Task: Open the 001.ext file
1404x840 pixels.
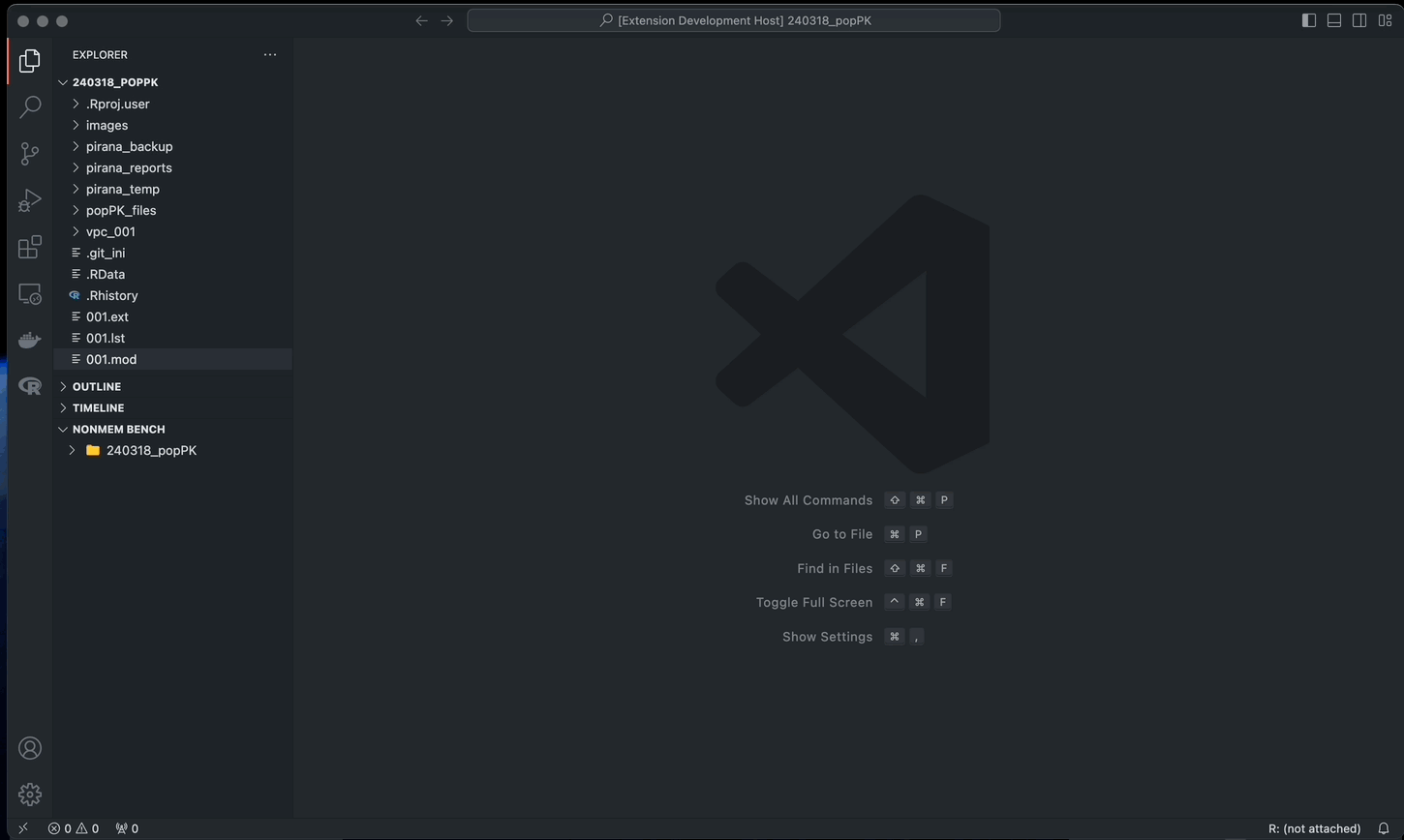Action: point(173,316)
